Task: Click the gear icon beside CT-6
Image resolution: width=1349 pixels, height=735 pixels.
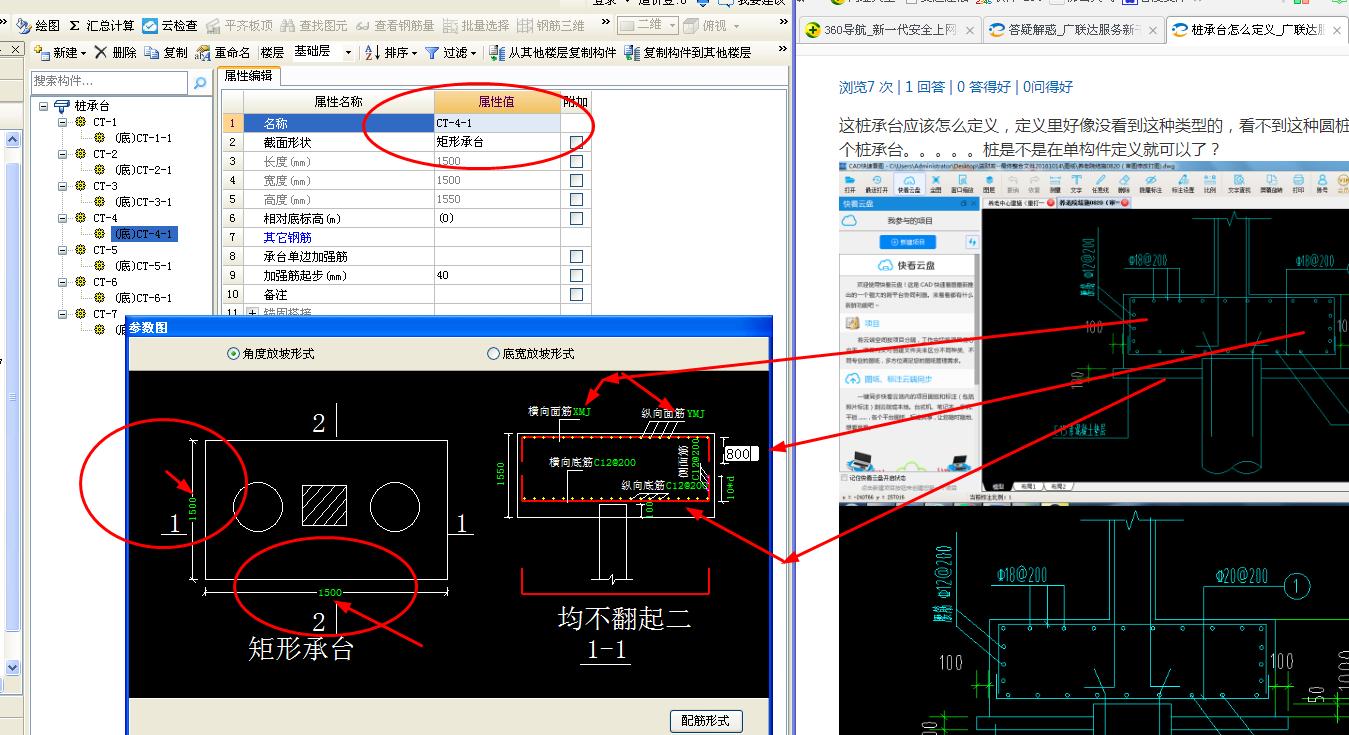Action: 80,282
